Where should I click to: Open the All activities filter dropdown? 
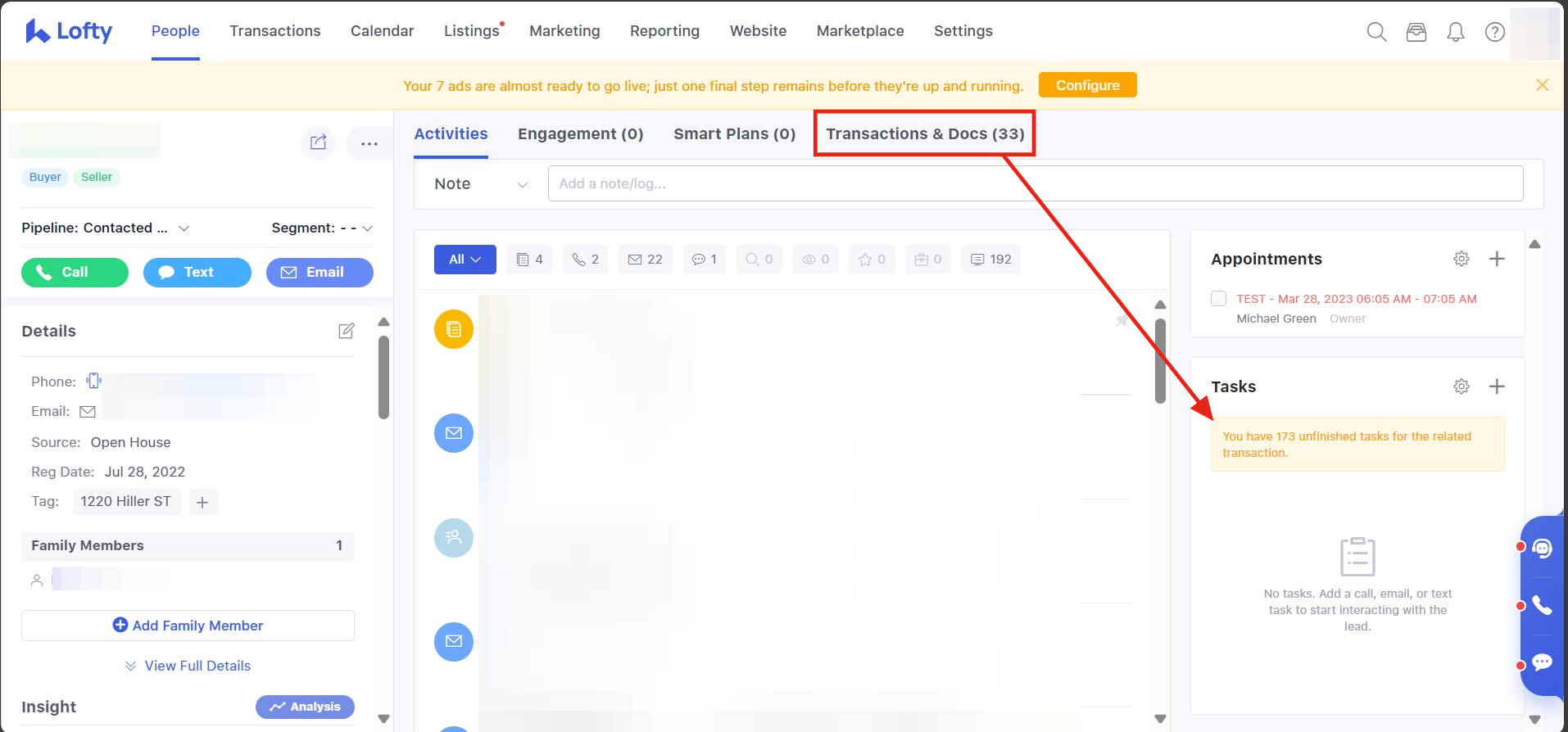[x=465, y=260]
